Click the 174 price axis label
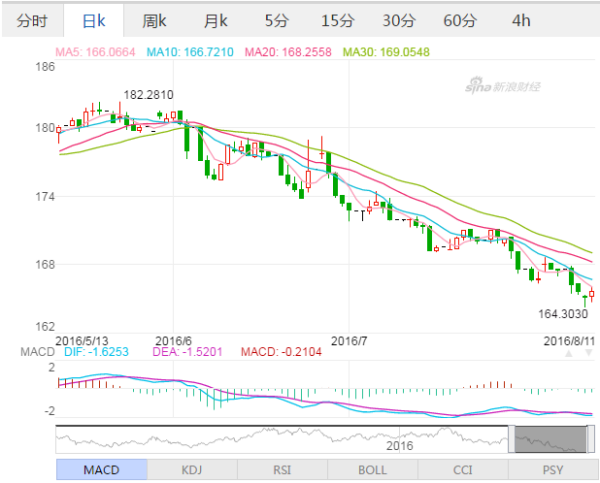 (x=45, y=197)
